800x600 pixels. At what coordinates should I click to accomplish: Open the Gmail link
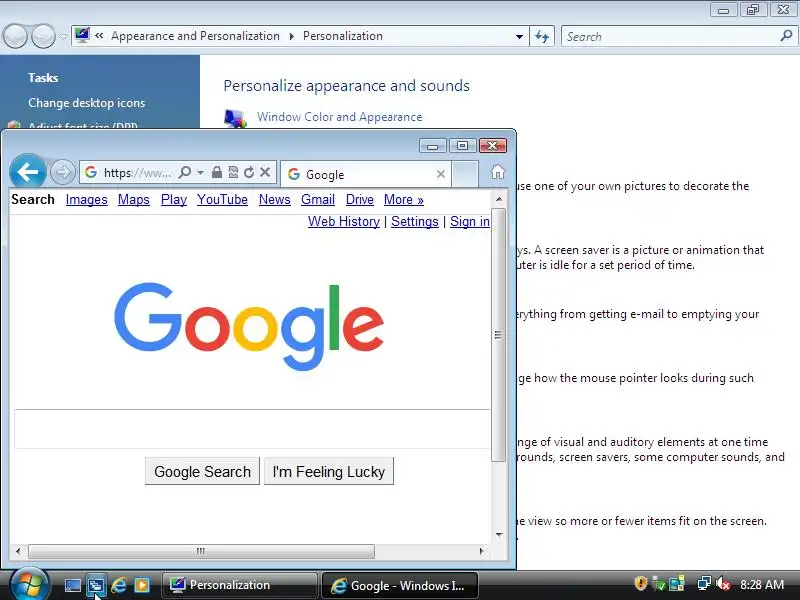click(318, 199)
